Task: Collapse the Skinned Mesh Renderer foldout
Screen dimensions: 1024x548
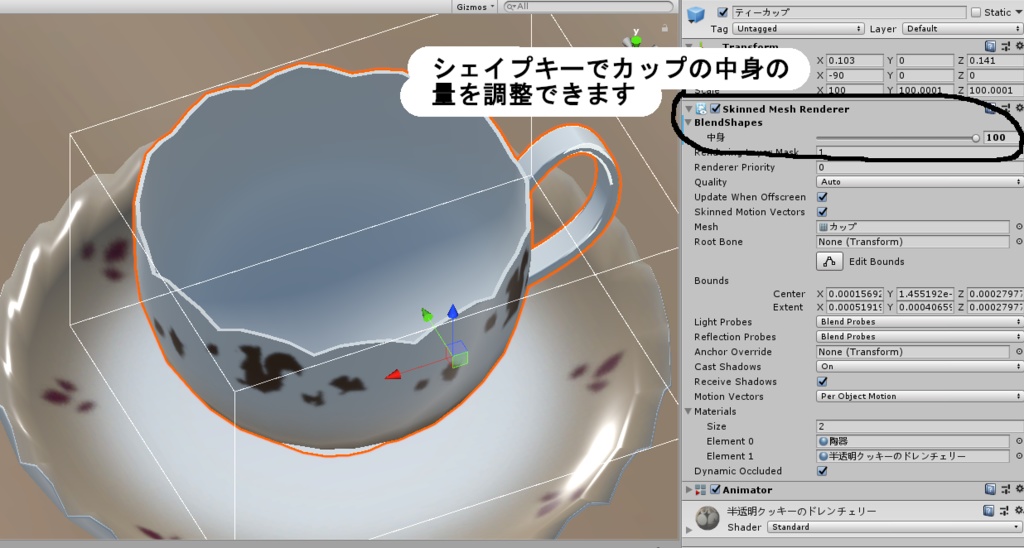Action: coord(688,109)
